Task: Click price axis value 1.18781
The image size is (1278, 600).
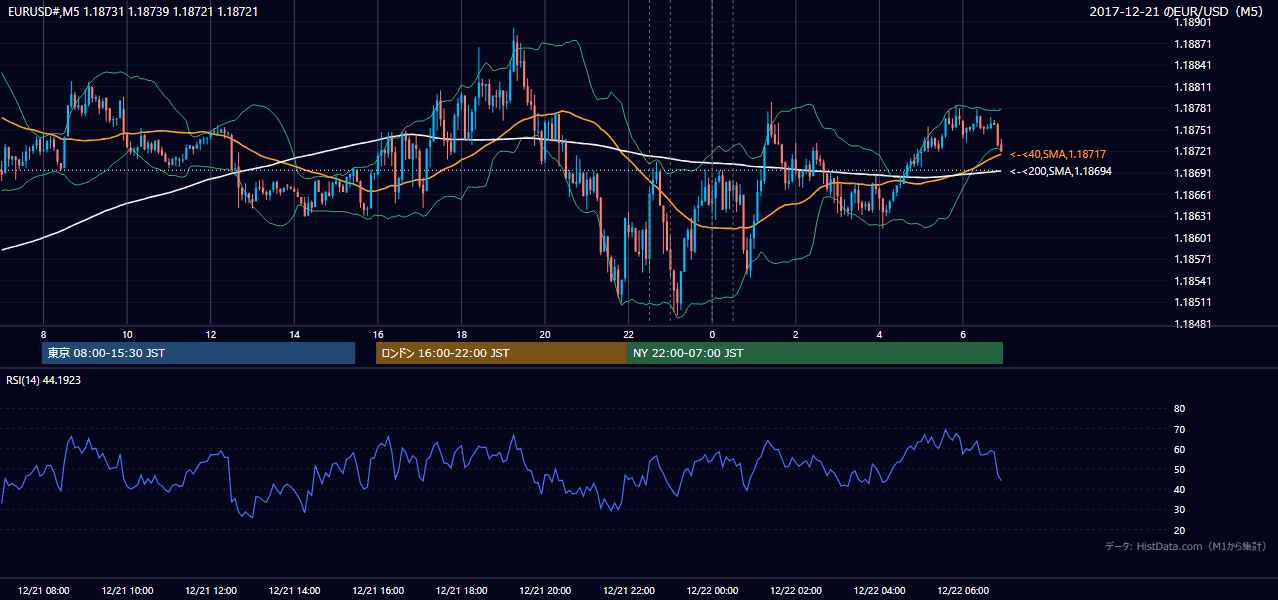Action: [1193, 109]
